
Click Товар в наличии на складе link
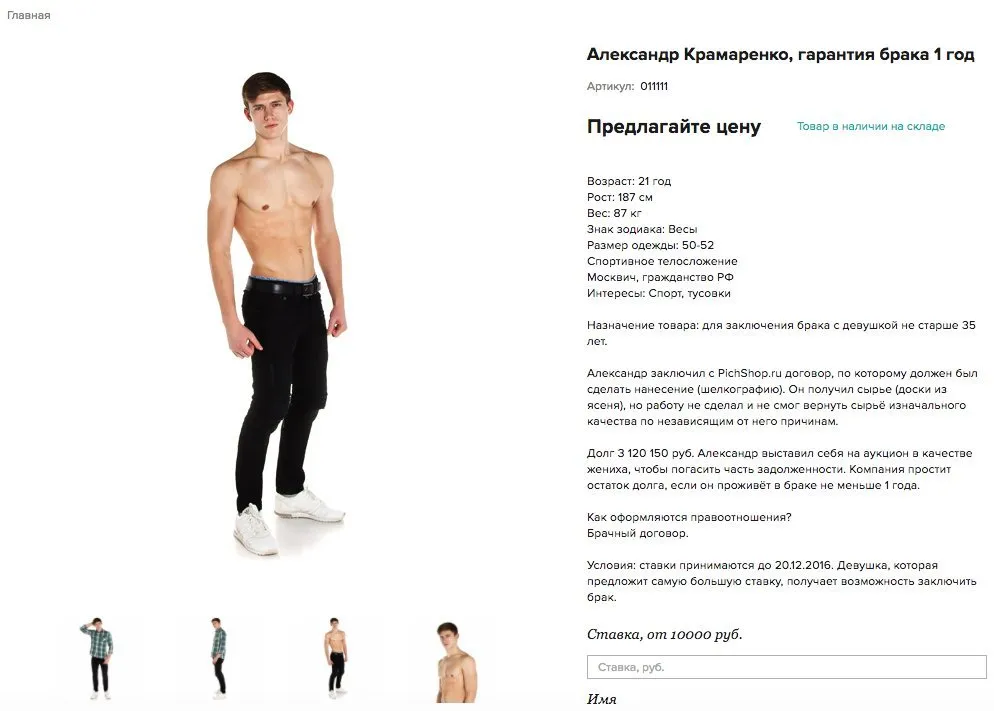[870, 126]
